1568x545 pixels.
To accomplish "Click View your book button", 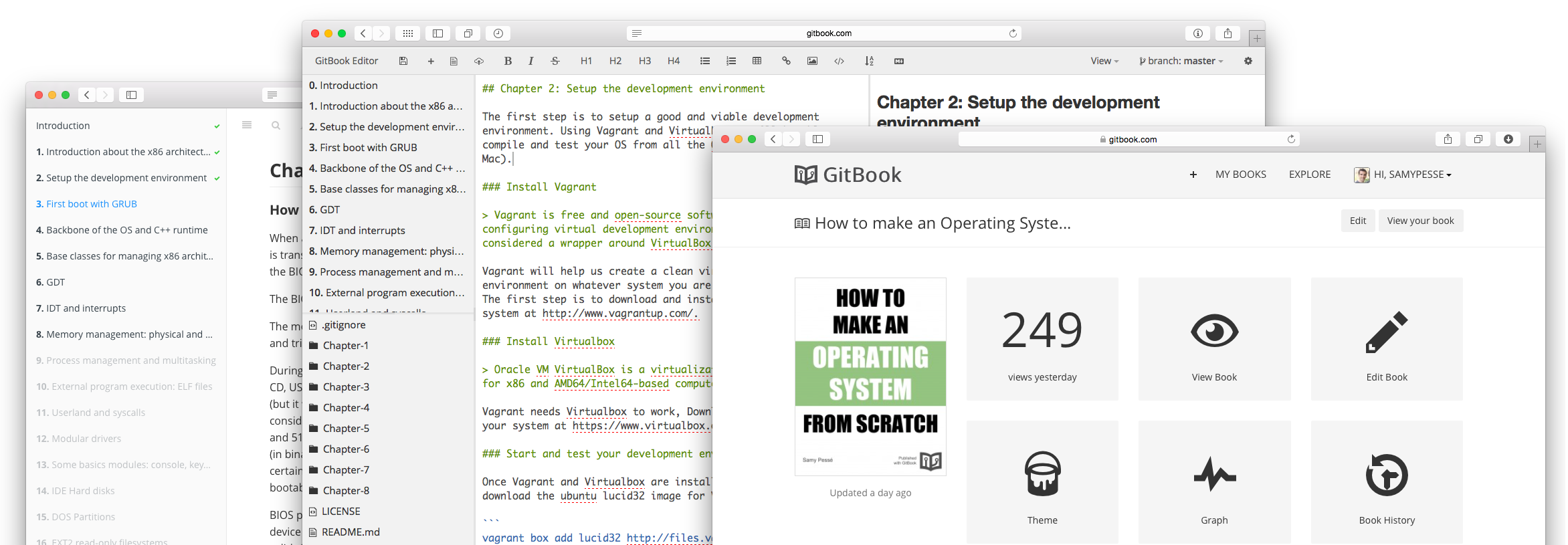I will (x=1421, y=221).
